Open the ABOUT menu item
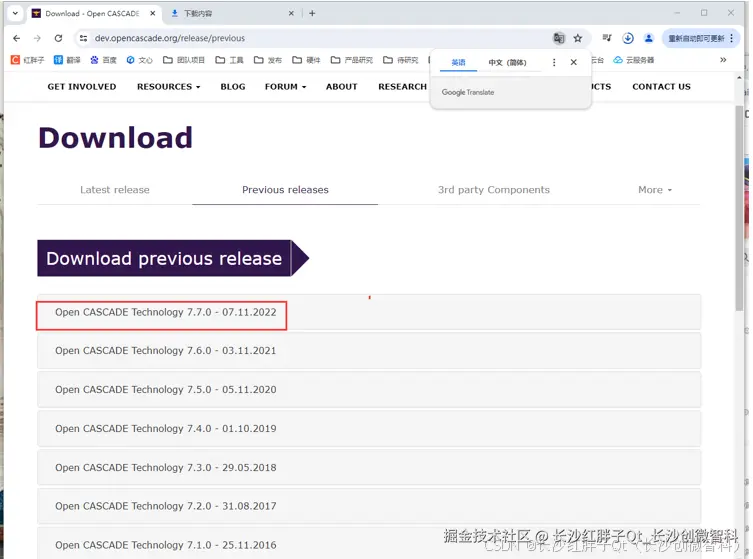753x559 pixels. click(x=341, y=86)
